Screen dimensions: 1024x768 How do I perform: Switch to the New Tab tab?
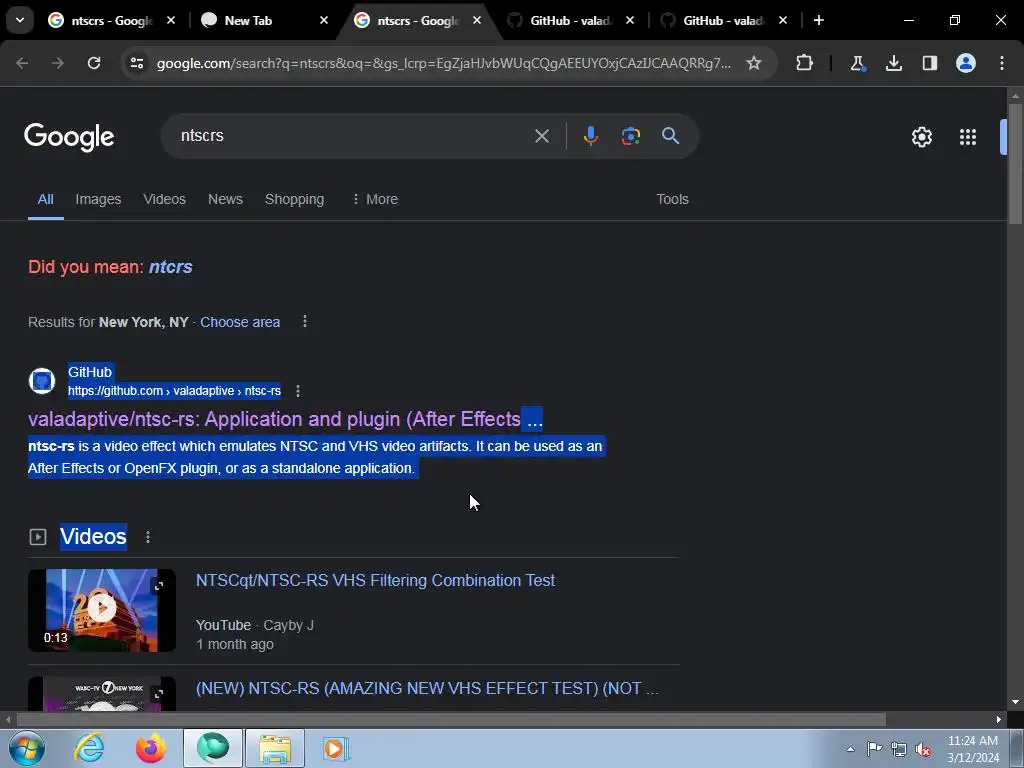point(248,20)
